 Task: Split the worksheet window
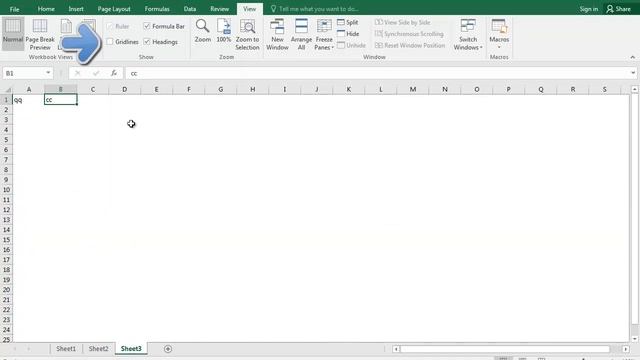pos(348,22)
